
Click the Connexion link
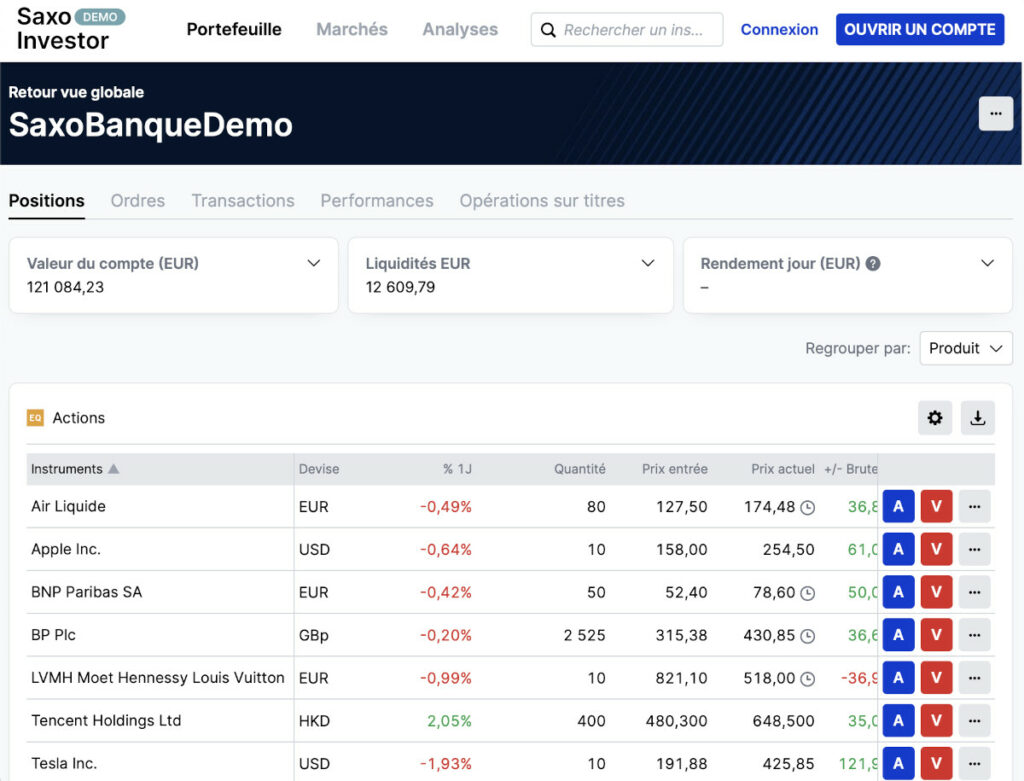click(x=779, y=29)
